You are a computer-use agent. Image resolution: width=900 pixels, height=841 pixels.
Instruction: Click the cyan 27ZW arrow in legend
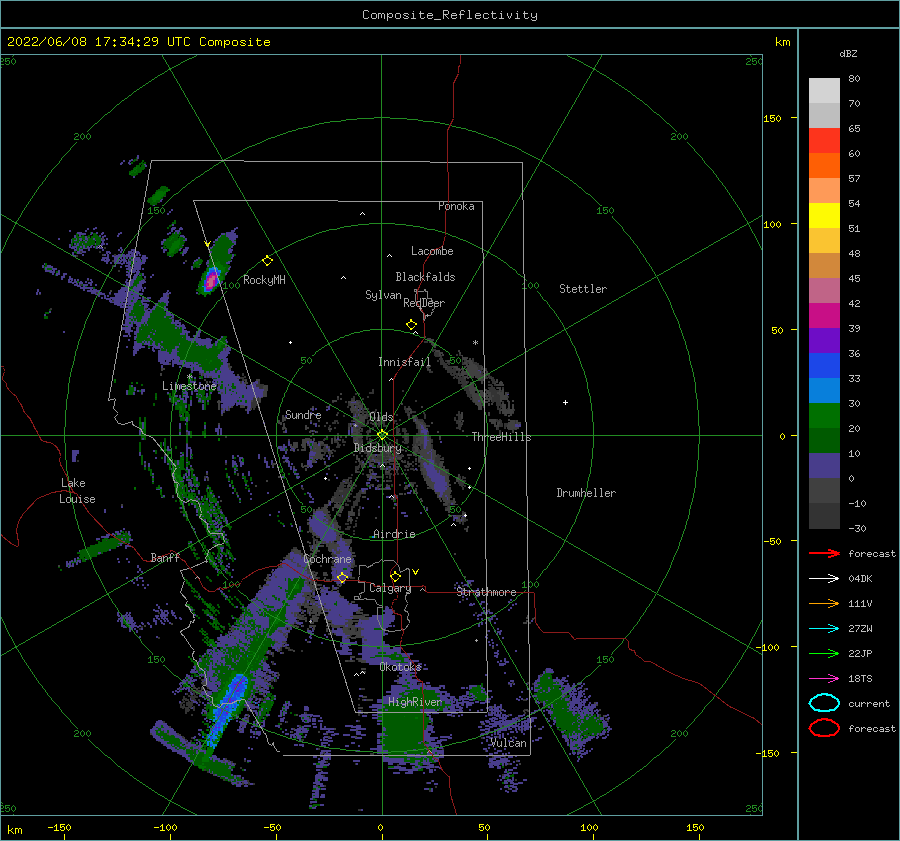(824, 628)
